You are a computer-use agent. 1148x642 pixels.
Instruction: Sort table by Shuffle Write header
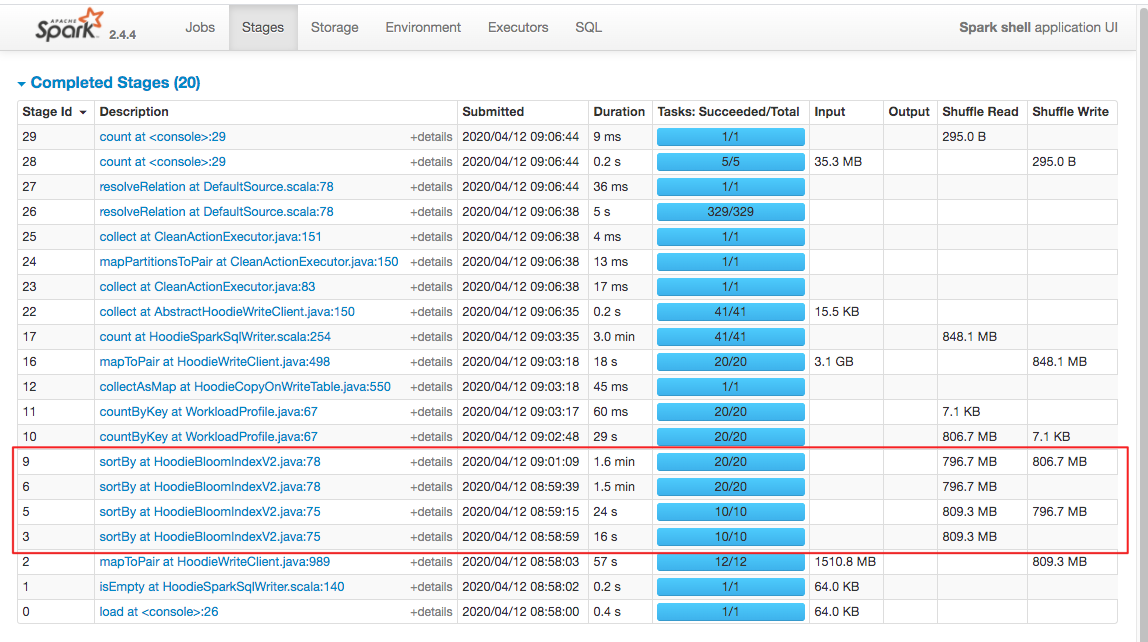1070,112
